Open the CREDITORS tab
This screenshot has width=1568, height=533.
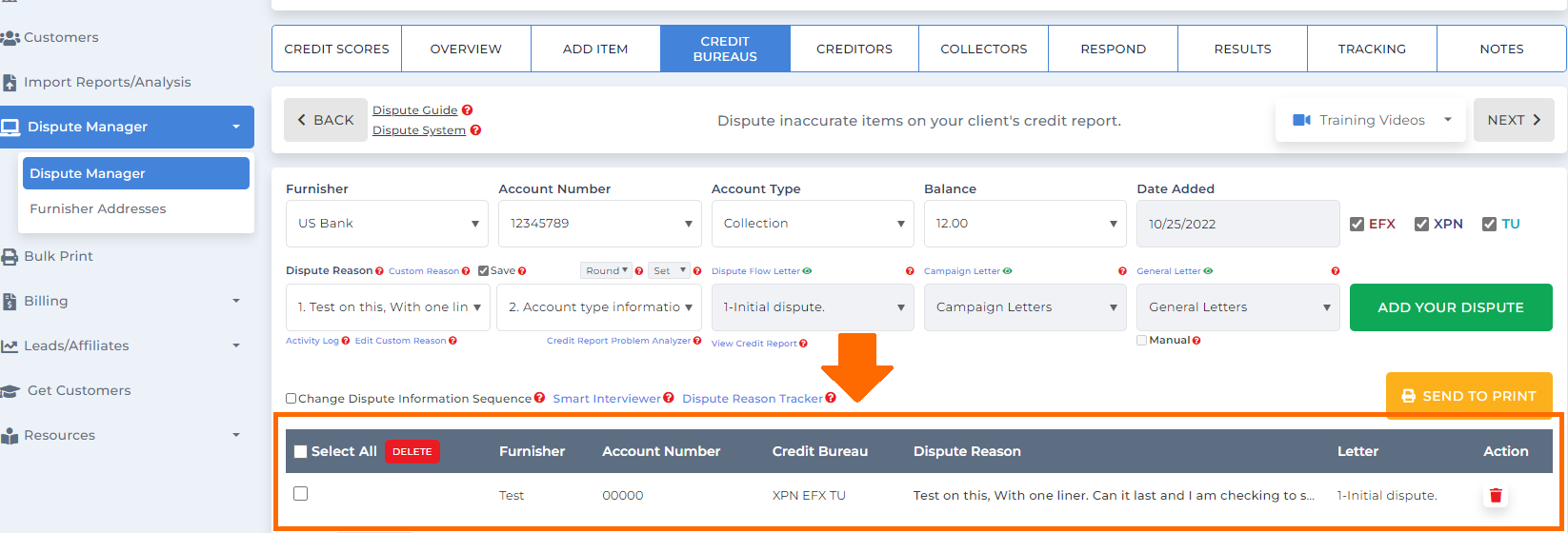click(x=854, y=49)
